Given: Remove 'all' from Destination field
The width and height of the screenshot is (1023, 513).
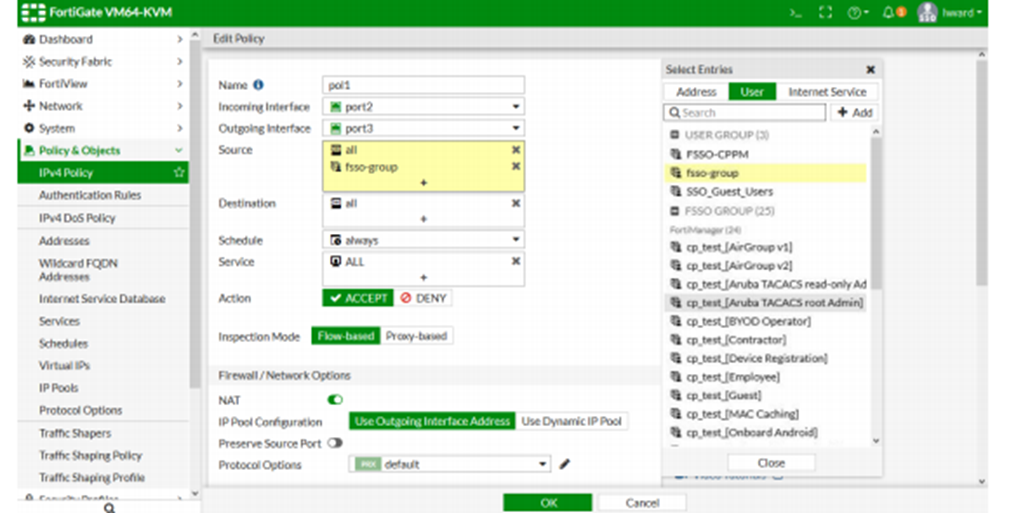Looking at the screenshot, I should [515, 204].
